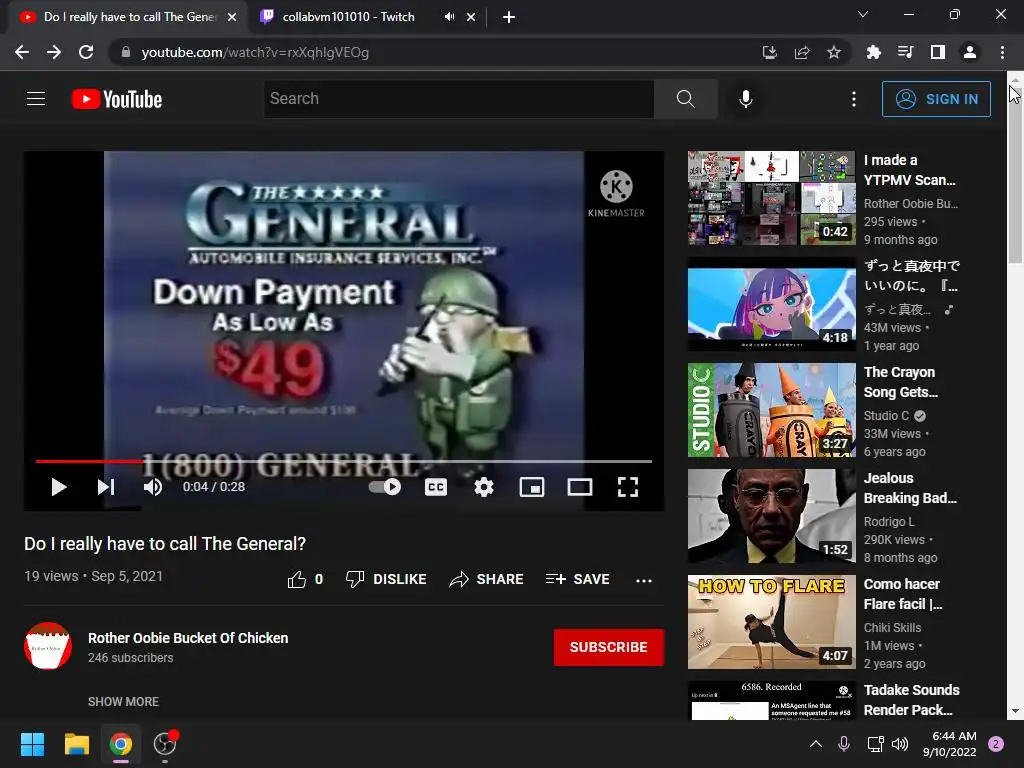Open the YouTube guide hamburger menu
Viewport: 1024px width, 768px height.
point(36,99)
